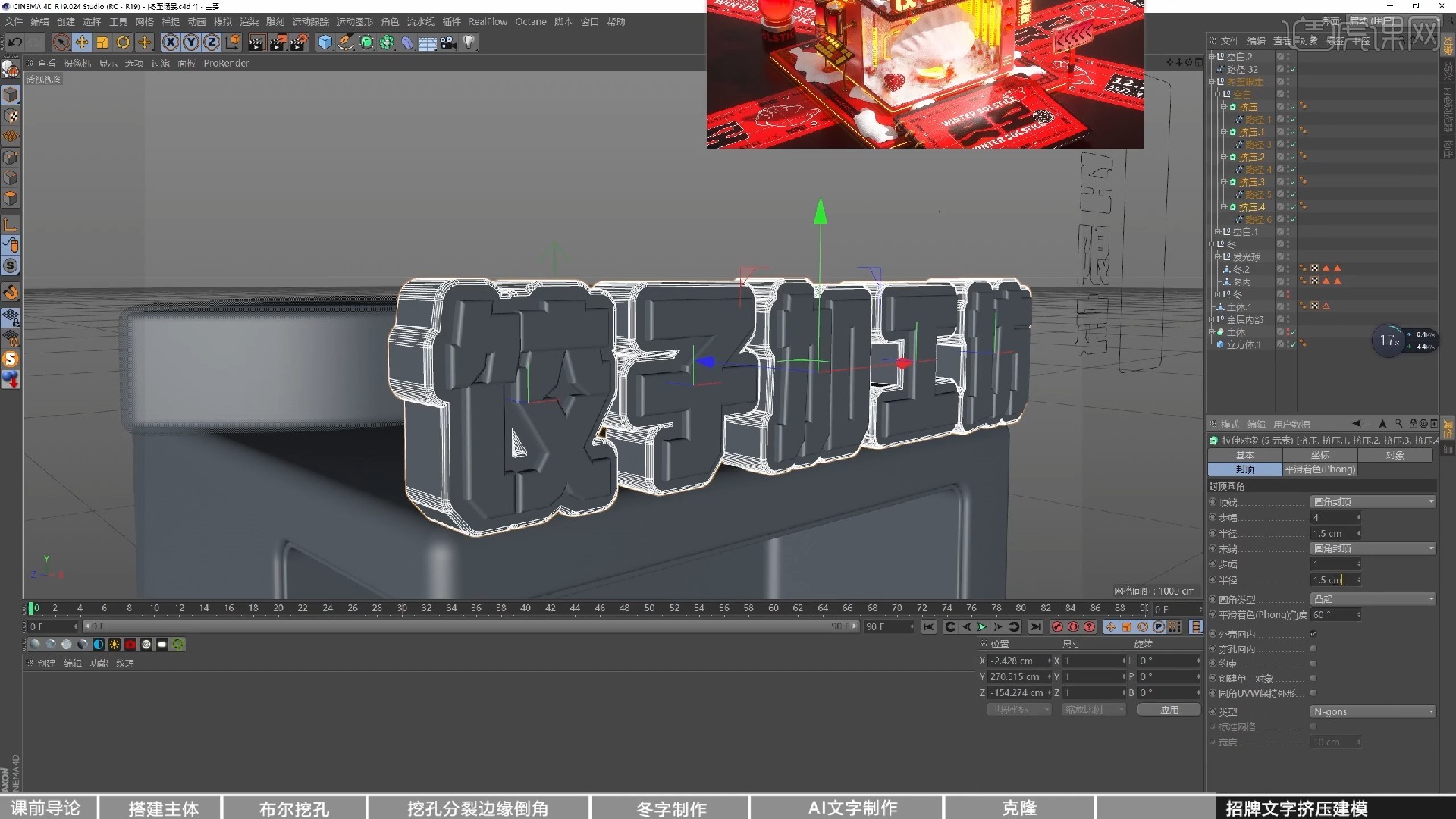Activate the Move tool
Screen dimensions: 1456x819
(82, 42)
